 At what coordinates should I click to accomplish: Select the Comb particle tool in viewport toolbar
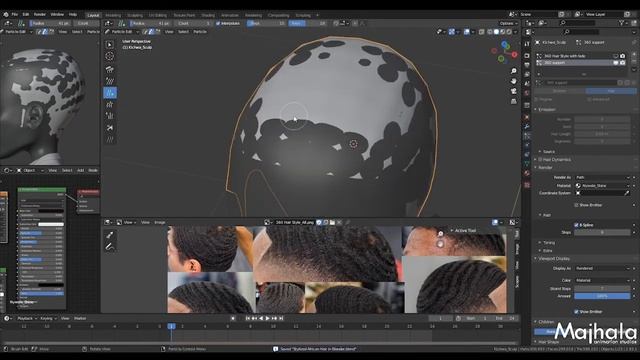point(110,69)
